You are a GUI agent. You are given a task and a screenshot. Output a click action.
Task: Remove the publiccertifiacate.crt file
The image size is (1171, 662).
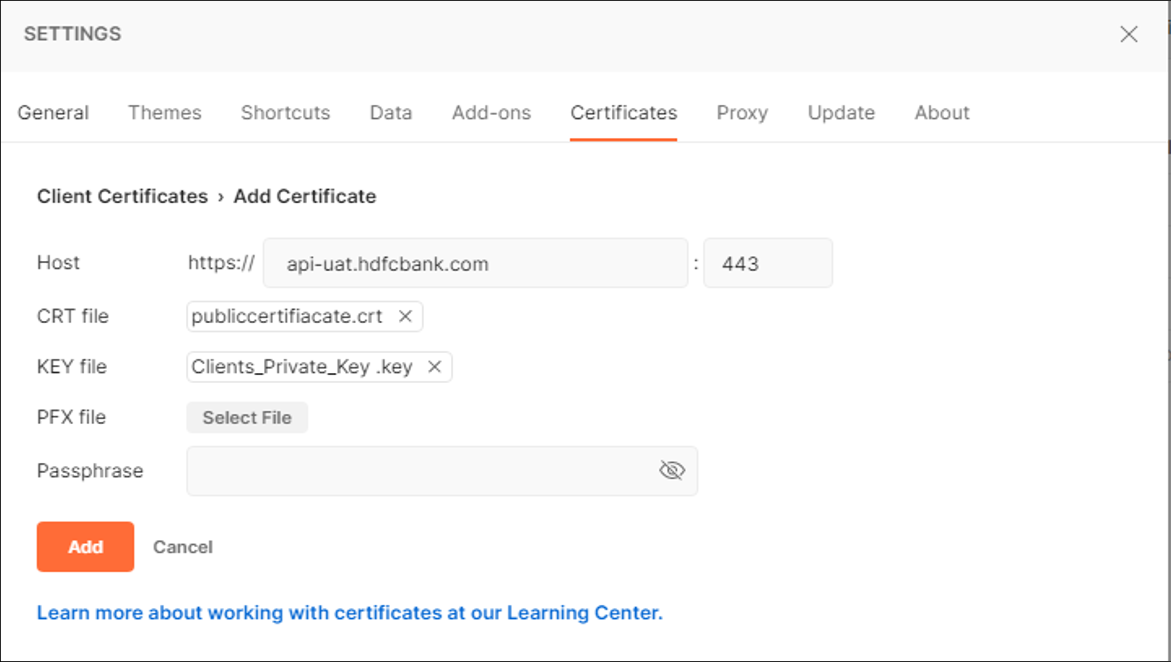point(405,316)
